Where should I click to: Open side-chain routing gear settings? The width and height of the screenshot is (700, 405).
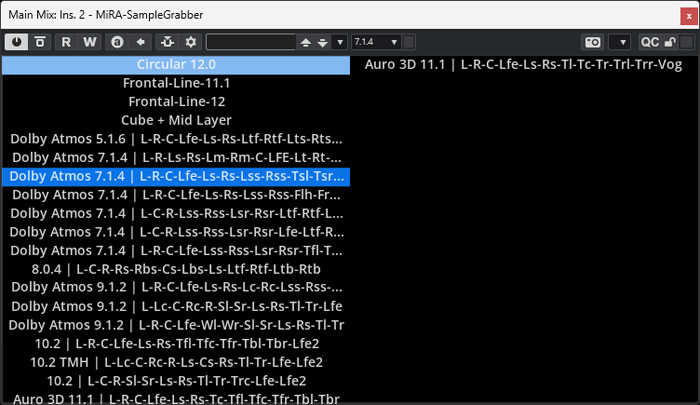[191, 42]
